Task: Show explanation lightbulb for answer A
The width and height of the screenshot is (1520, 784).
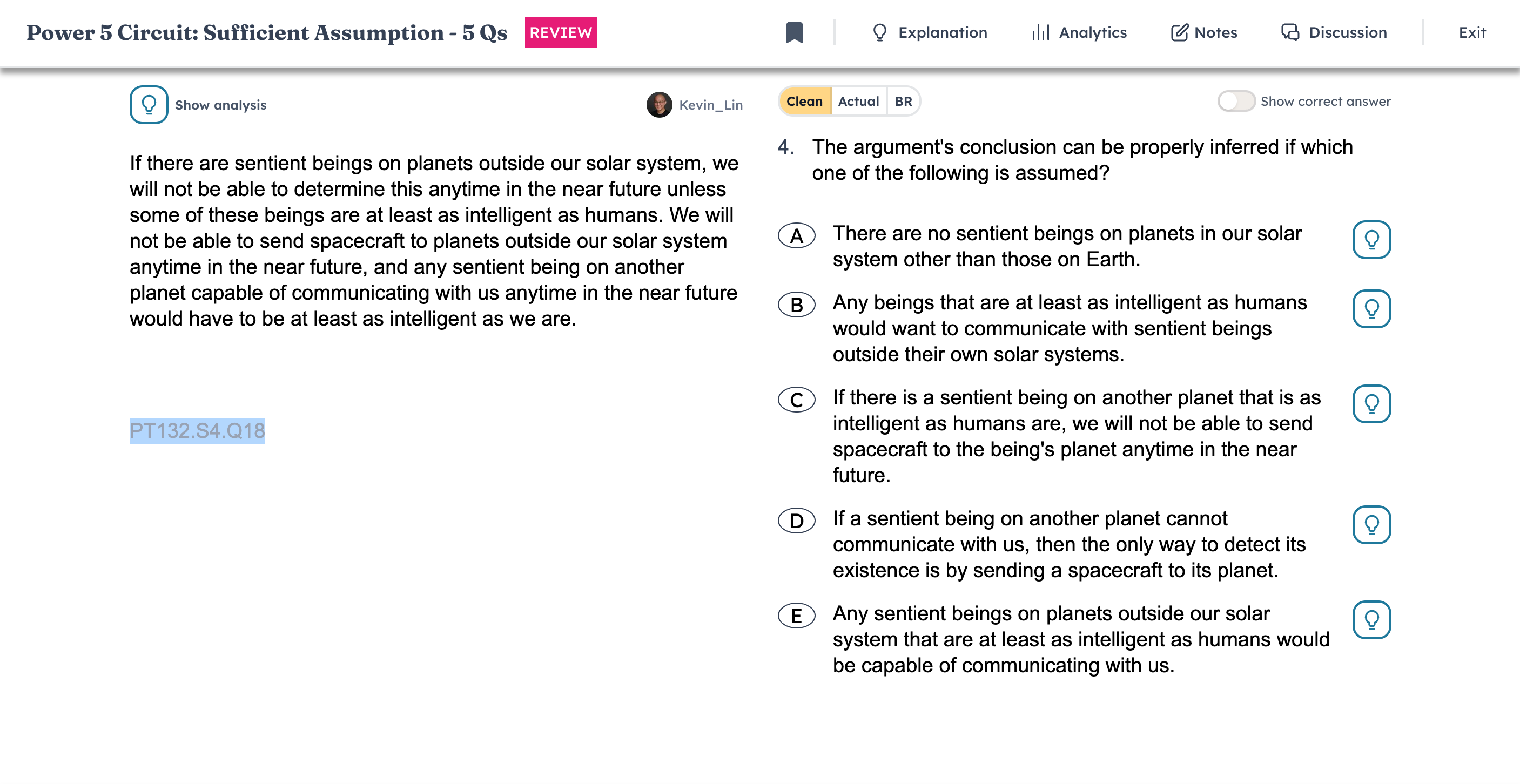Action: [1371, 240]
